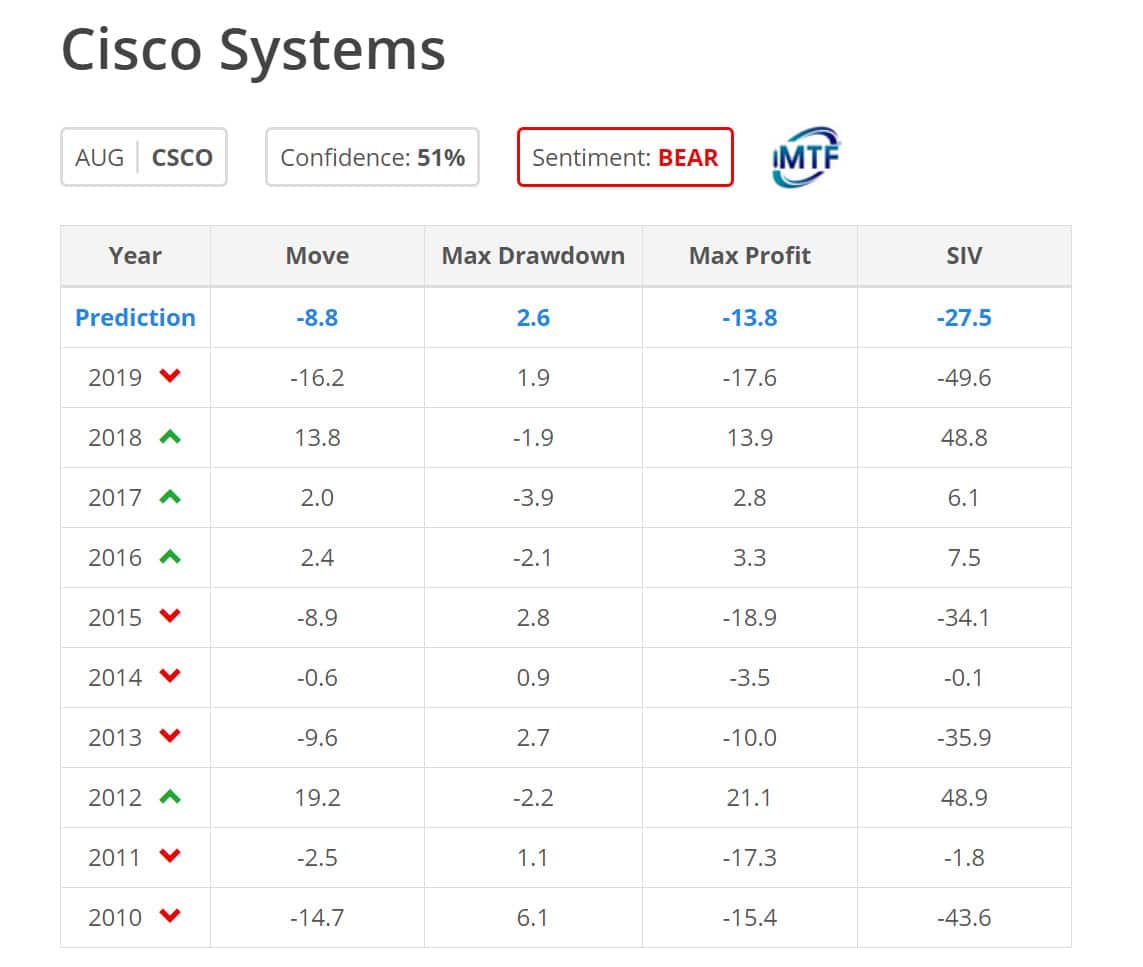The image size is (1143, 967).
Task: Click the 2019 SIV value -49.6
Action: tap(964, 377)
